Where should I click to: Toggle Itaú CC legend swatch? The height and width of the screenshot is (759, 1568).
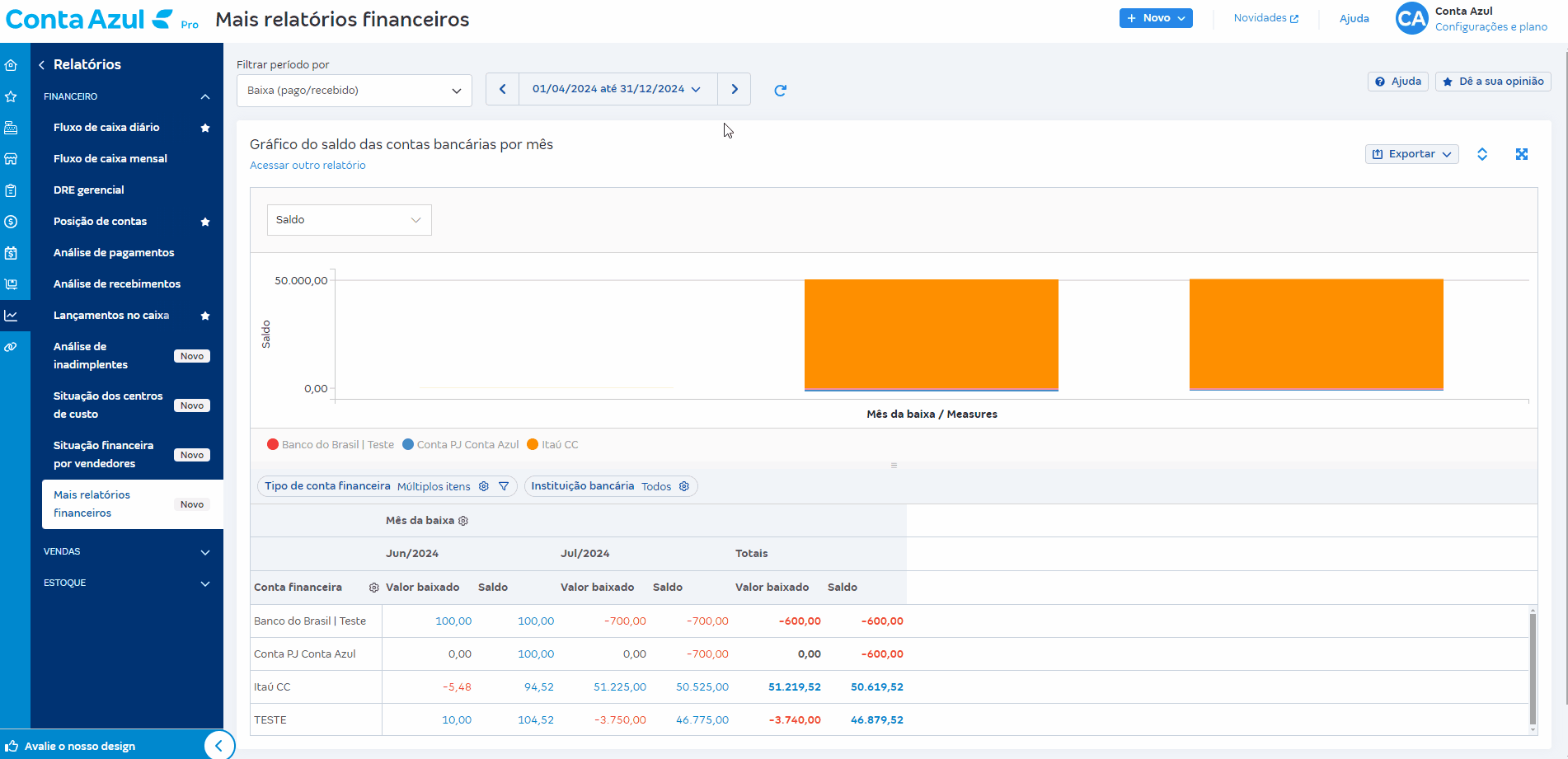click(533, 445)
